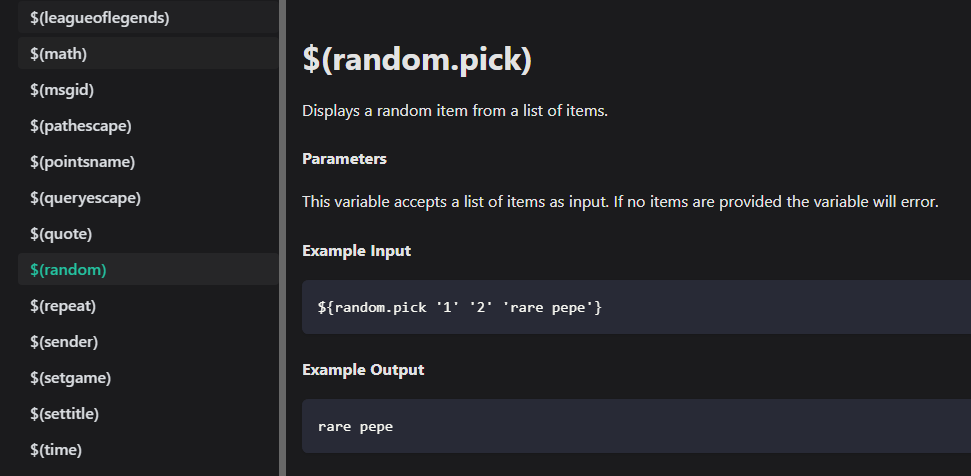Select the $(math) variable page
The width and height of the screenshot is (971, 476).
148,53
